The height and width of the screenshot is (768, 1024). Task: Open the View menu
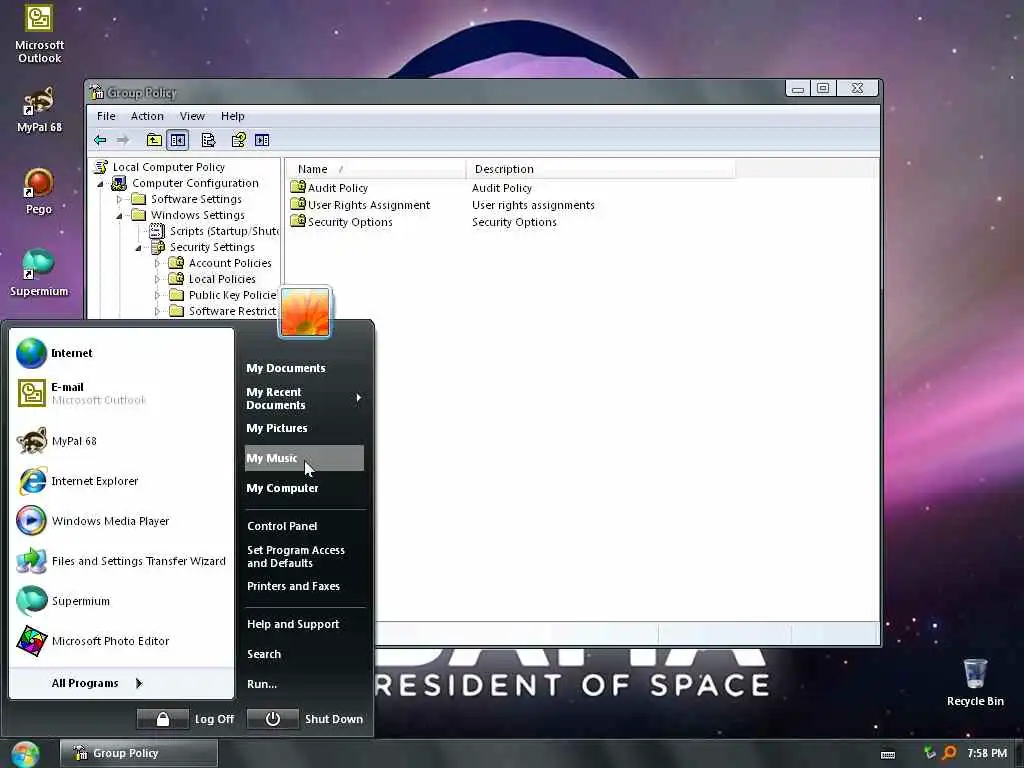click(192, 116)
